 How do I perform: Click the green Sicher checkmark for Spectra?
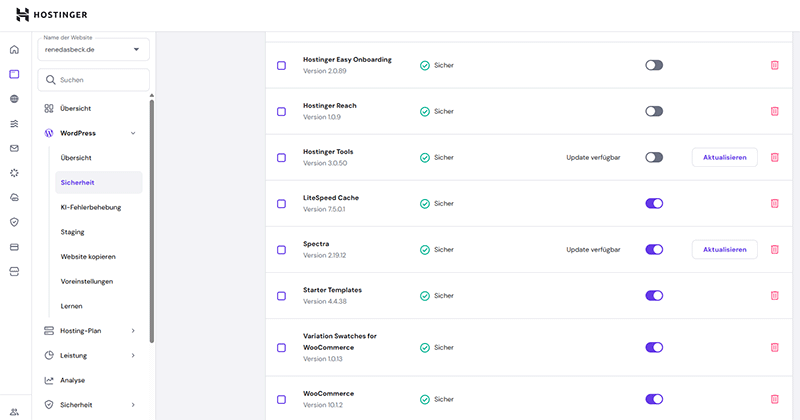pyautogui.click(x=424, y=250)
